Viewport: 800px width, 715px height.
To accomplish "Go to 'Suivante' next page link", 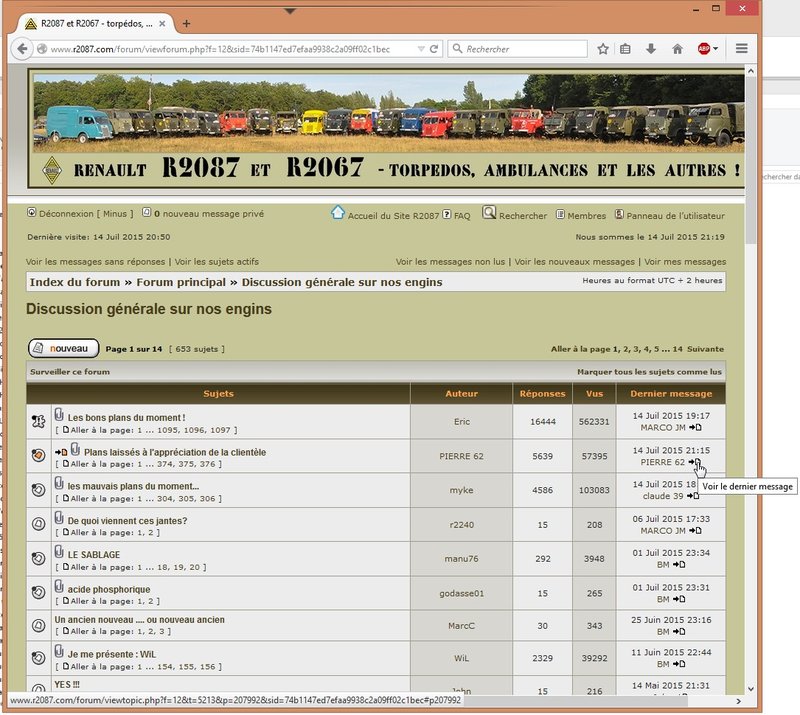I will coord(707,349).
